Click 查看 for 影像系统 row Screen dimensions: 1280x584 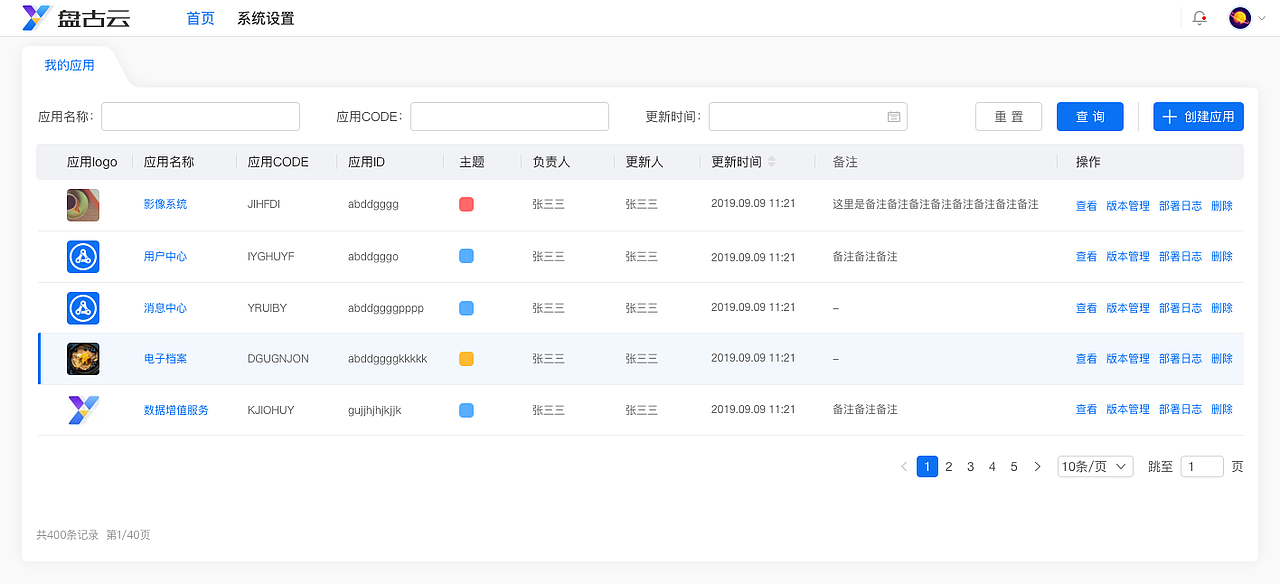pyautogui.click(x=1086, y=206)
